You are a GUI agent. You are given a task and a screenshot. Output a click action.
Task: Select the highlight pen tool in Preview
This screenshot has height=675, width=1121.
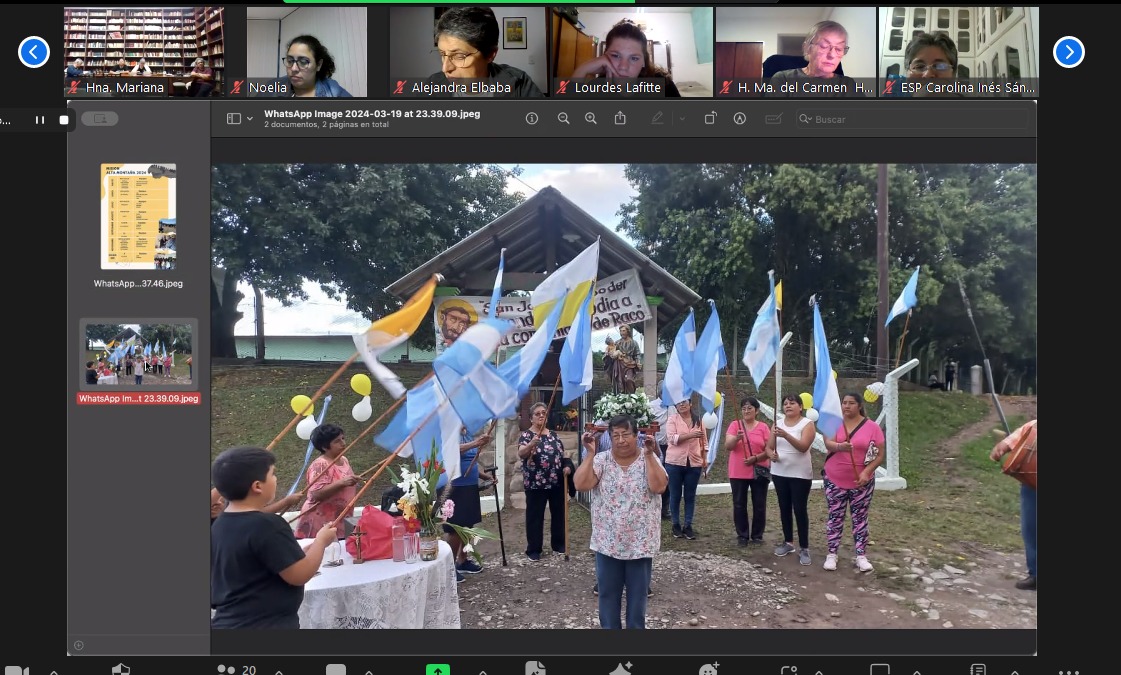pos(657,119)
